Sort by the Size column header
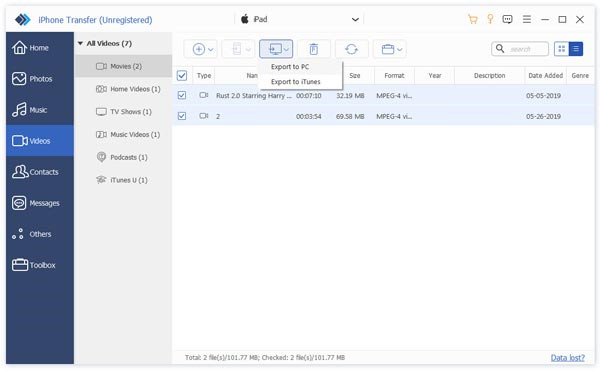This screenshot has width=600, height=370. pyautogui.click(x=355, y=76)
